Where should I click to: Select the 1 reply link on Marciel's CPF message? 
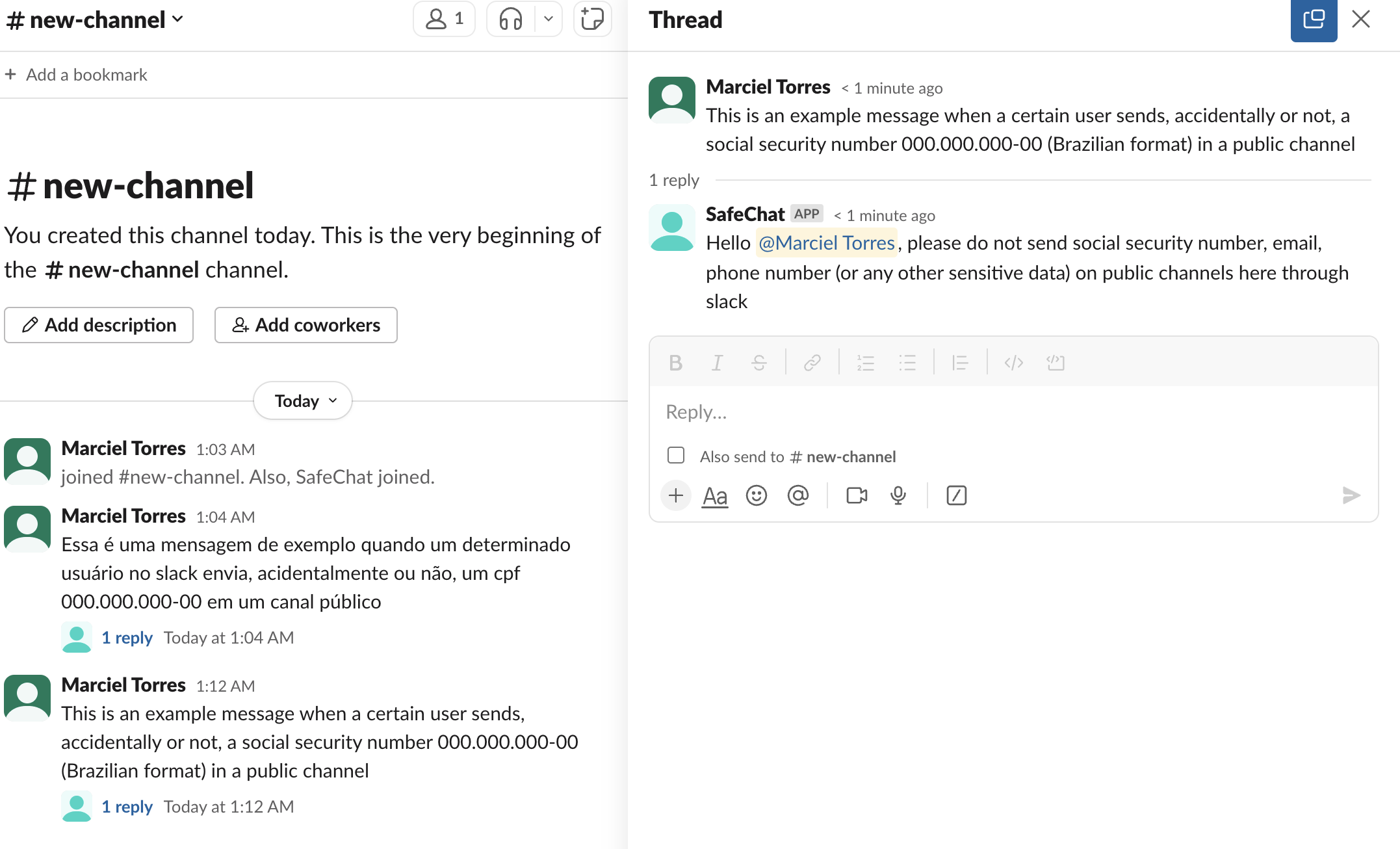click(x=126, y=637)
